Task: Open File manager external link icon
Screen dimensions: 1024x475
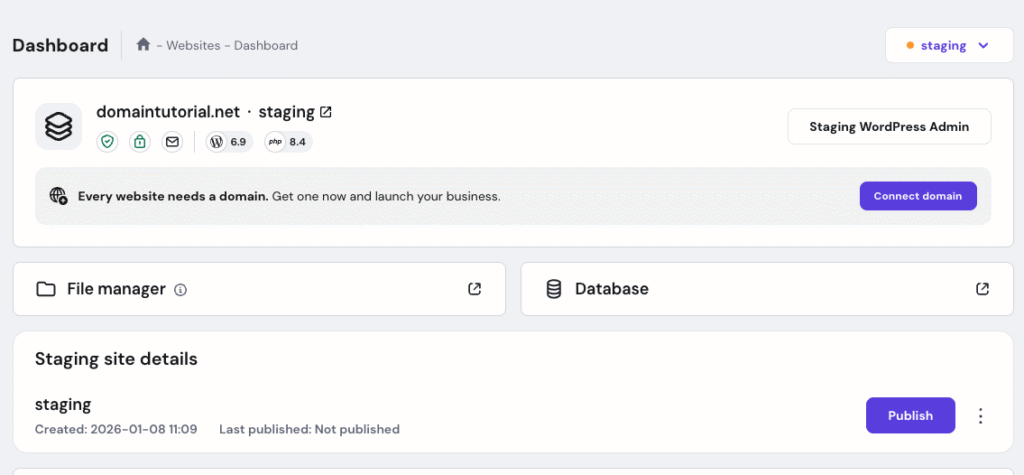Action: tap(475, 289)
